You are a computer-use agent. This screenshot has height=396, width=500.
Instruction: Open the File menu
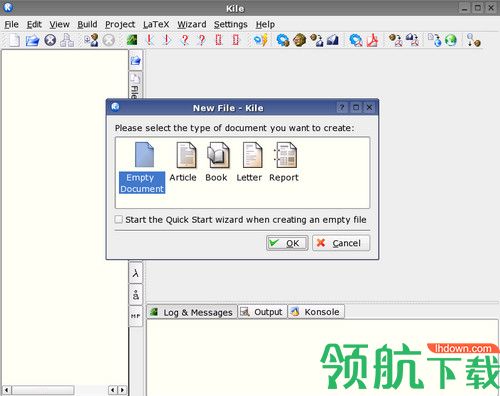(x=11, y=24)
